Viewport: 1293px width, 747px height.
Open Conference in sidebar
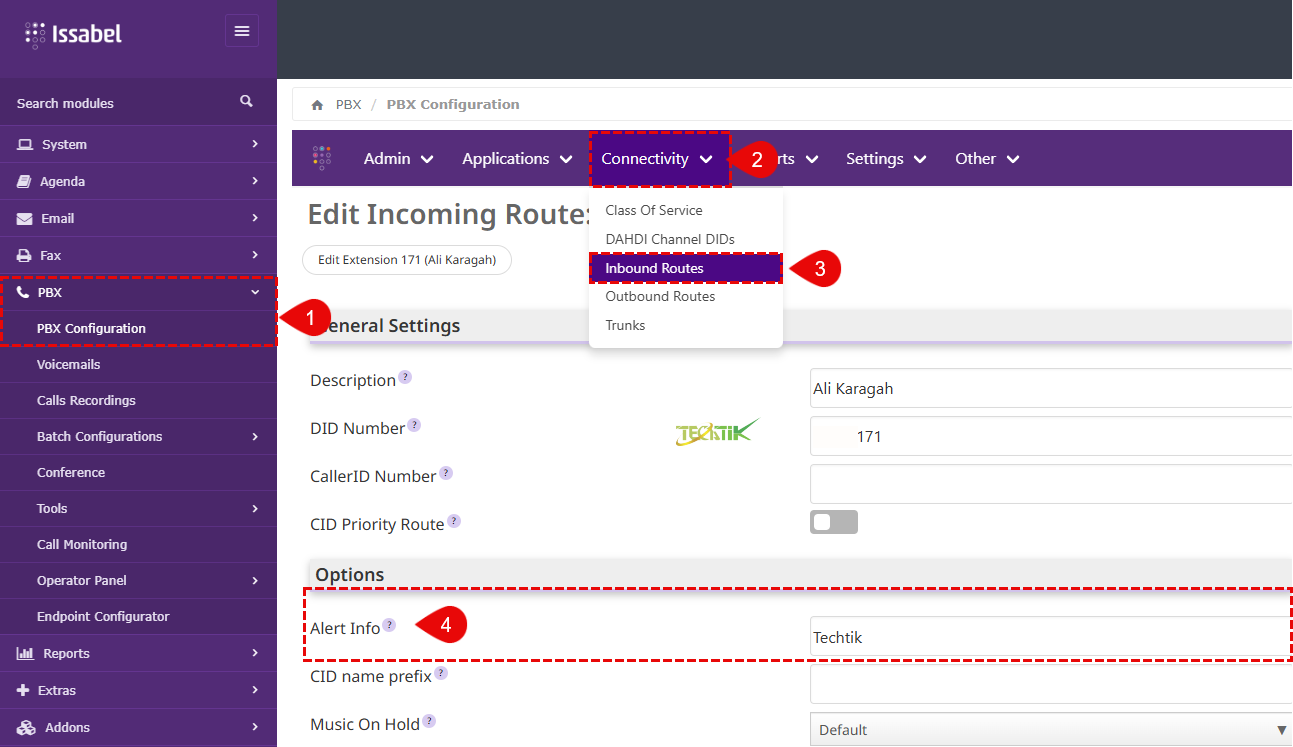pyautogui.click(x=70, y=472)
